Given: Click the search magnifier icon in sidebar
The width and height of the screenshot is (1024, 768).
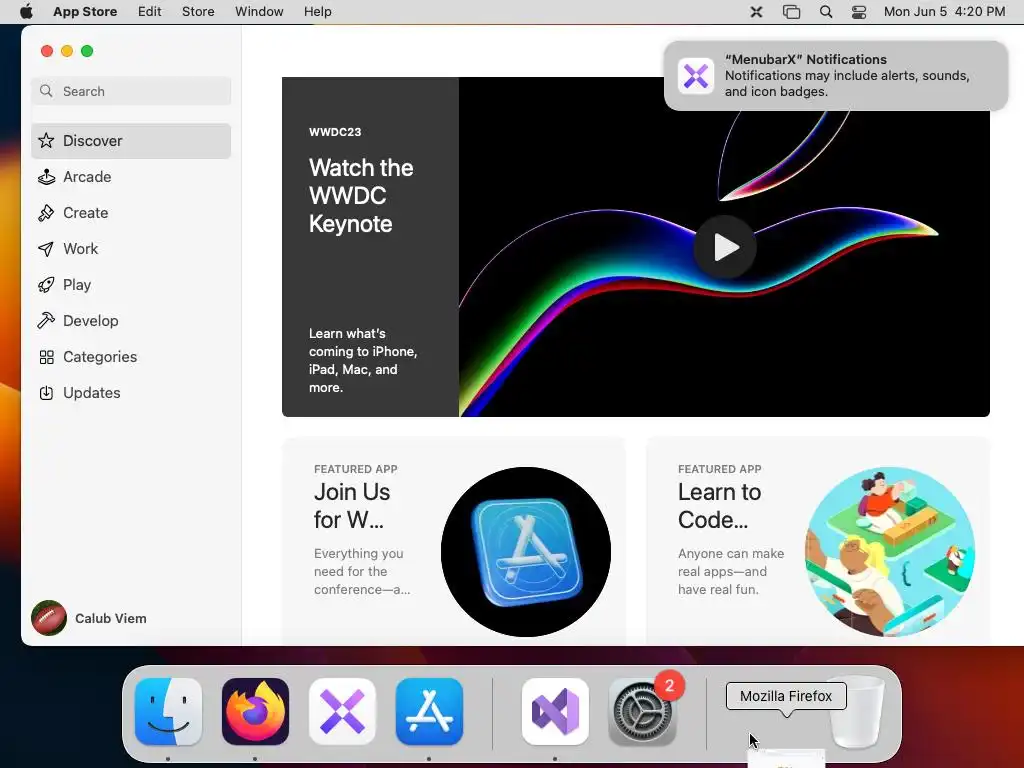Looking at the screenshot, I should (x=46, y=91).
